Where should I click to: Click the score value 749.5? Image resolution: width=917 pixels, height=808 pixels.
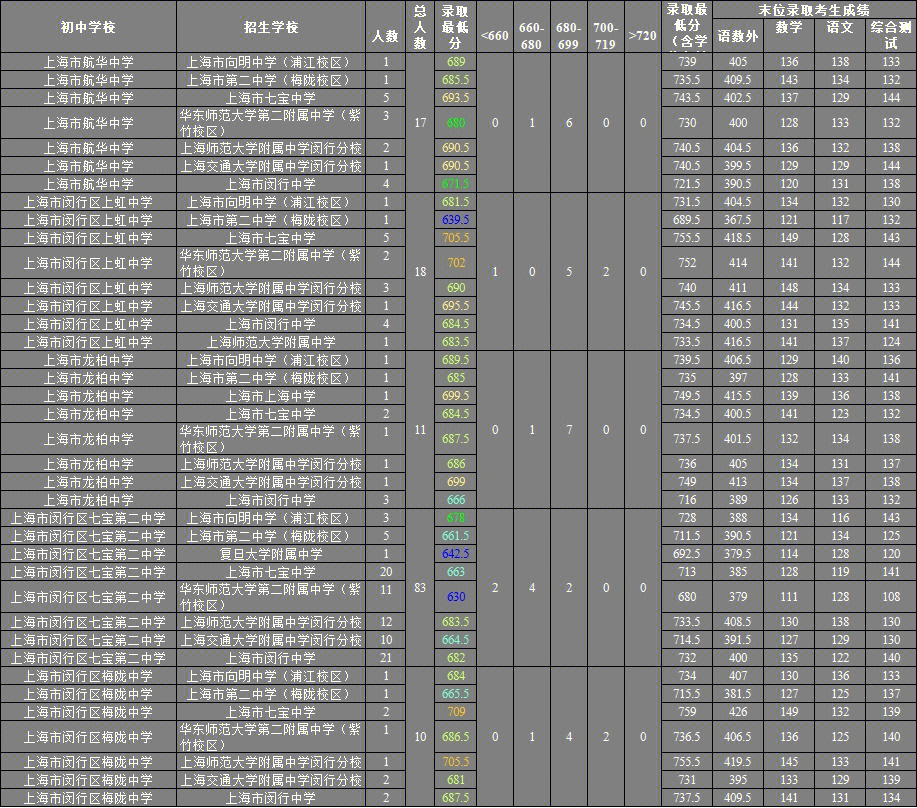tap(687, 396)
